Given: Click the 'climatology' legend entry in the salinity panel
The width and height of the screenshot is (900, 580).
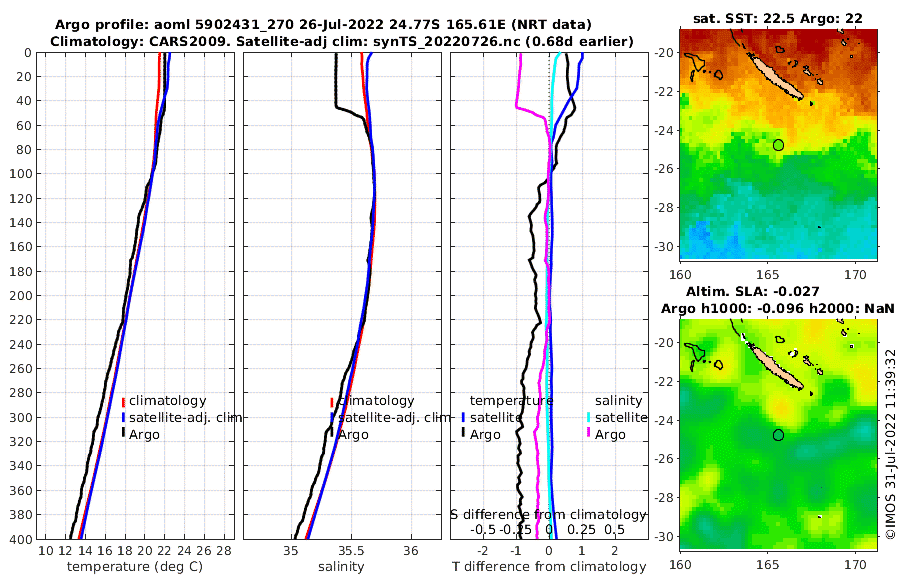Looking at the screenshot, I should click(x=376, y=401).
